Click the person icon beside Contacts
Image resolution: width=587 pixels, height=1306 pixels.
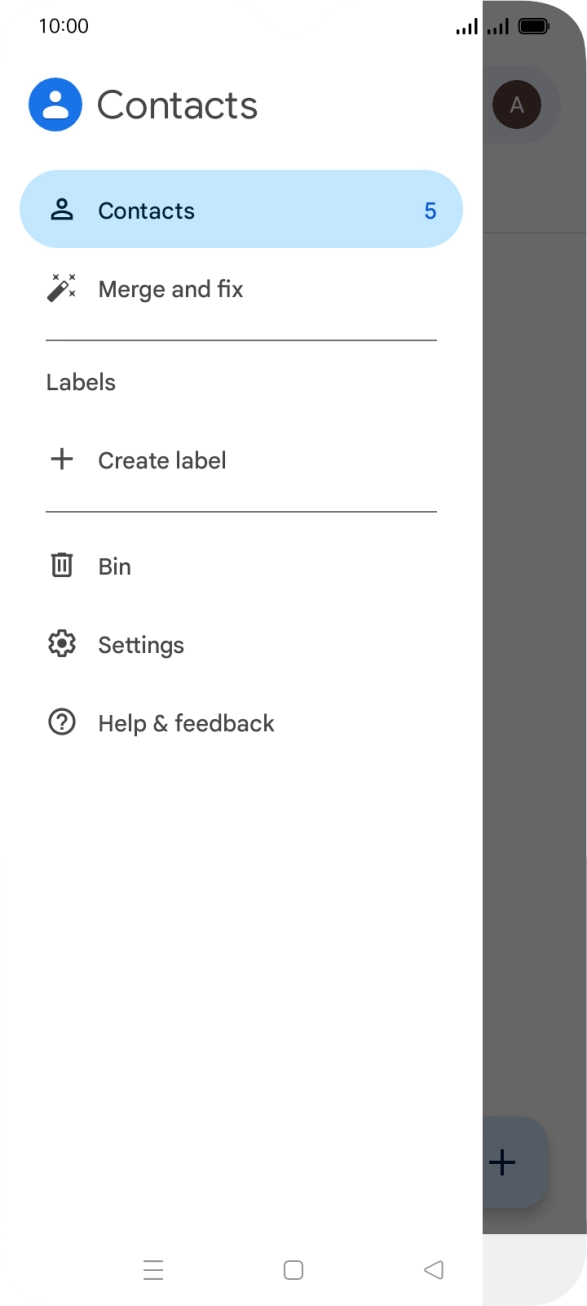(62, 210)
